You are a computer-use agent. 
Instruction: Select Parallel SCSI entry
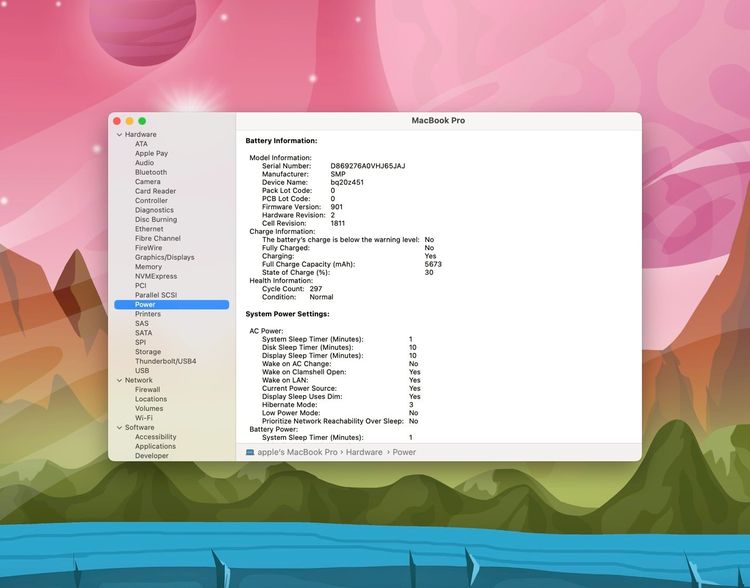click(x=155, y=295)
